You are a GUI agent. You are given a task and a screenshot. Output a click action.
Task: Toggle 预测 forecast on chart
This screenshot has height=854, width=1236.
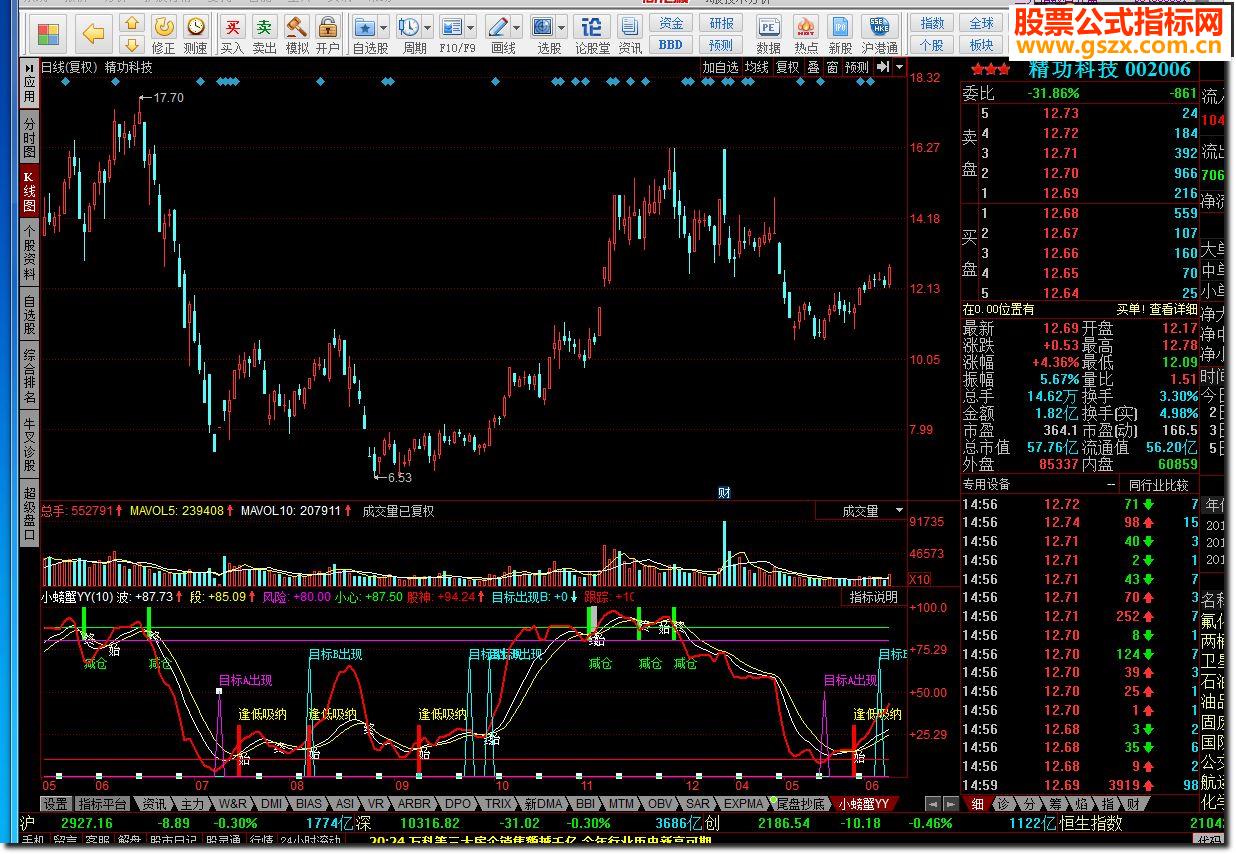tap(857, 67)
